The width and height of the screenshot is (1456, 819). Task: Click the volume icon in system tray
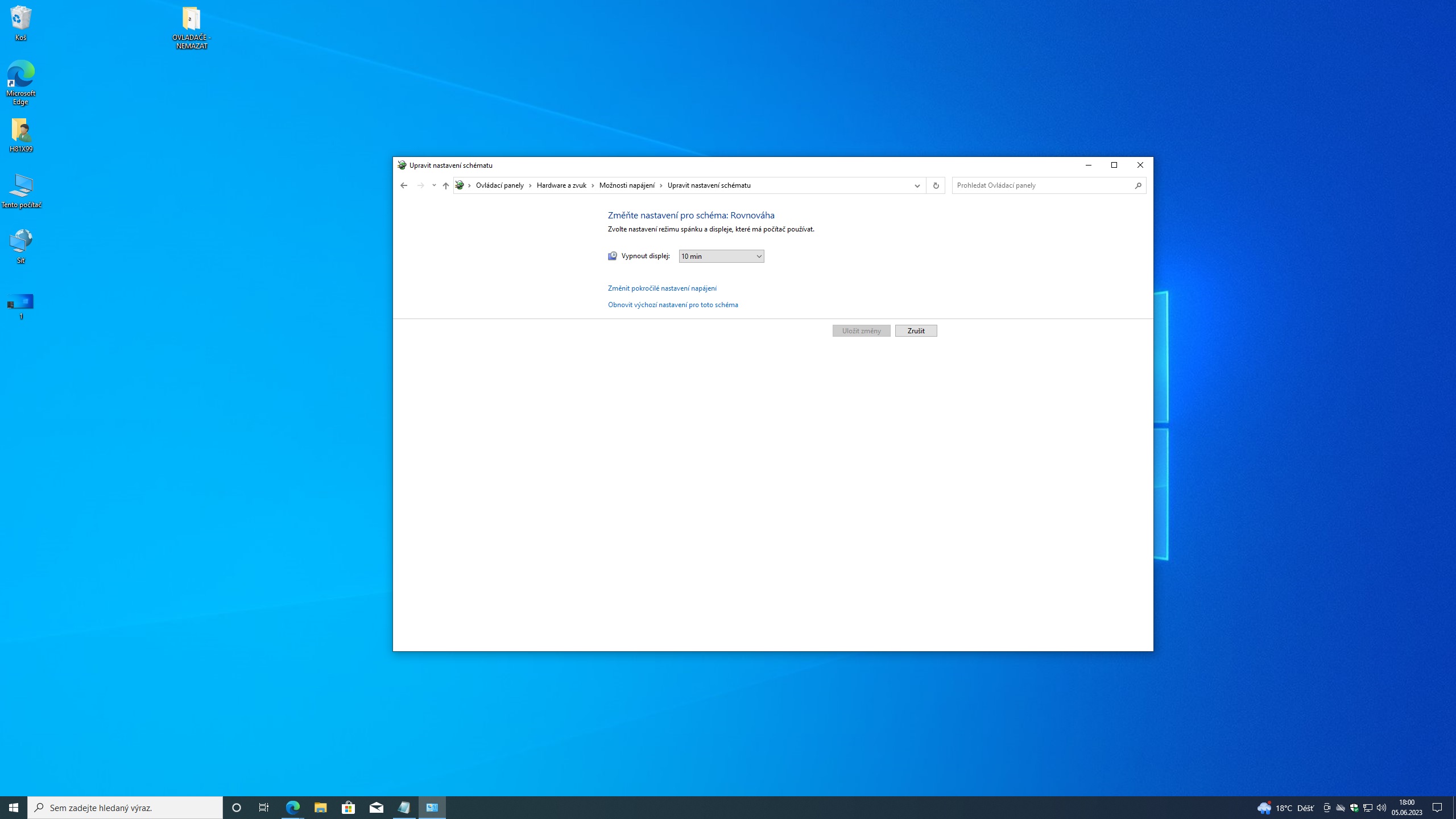click(x=1381, y=808)
